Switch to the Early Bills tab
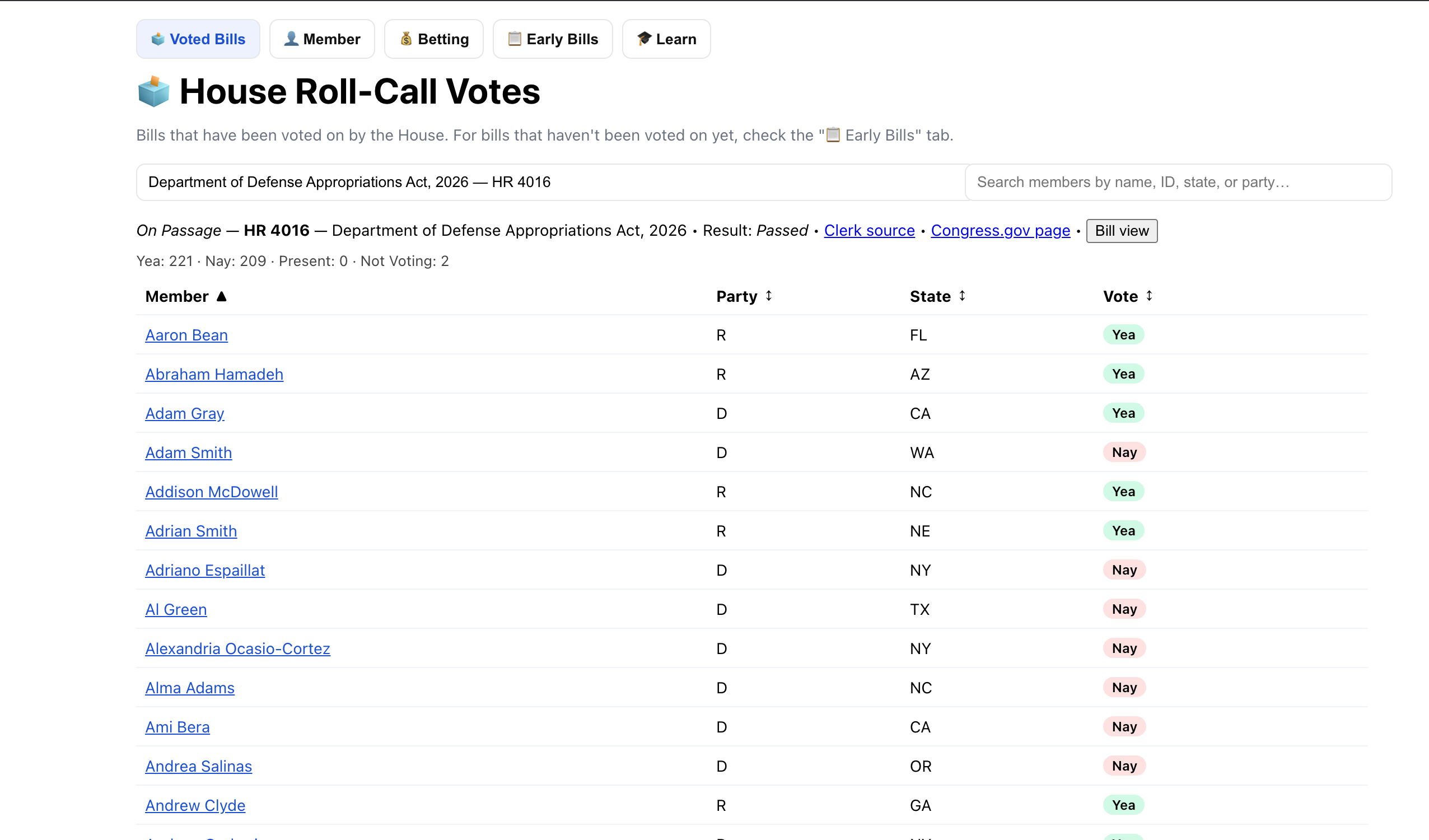 click(x=552, y=39)
